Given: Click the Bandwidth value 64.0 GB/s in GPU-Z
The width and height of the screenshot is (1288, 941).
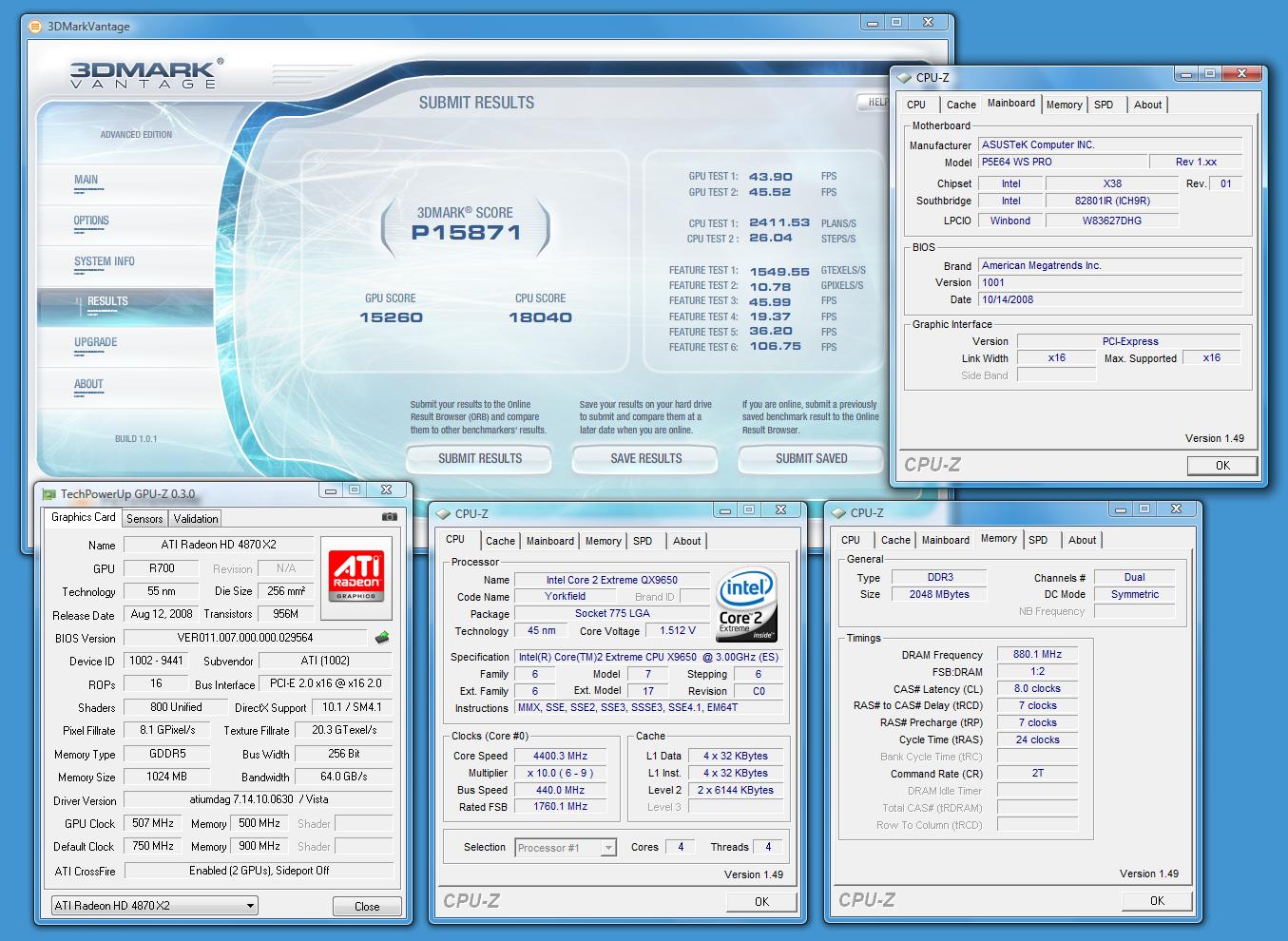Looking at the screenshot, I should point(343,777).
